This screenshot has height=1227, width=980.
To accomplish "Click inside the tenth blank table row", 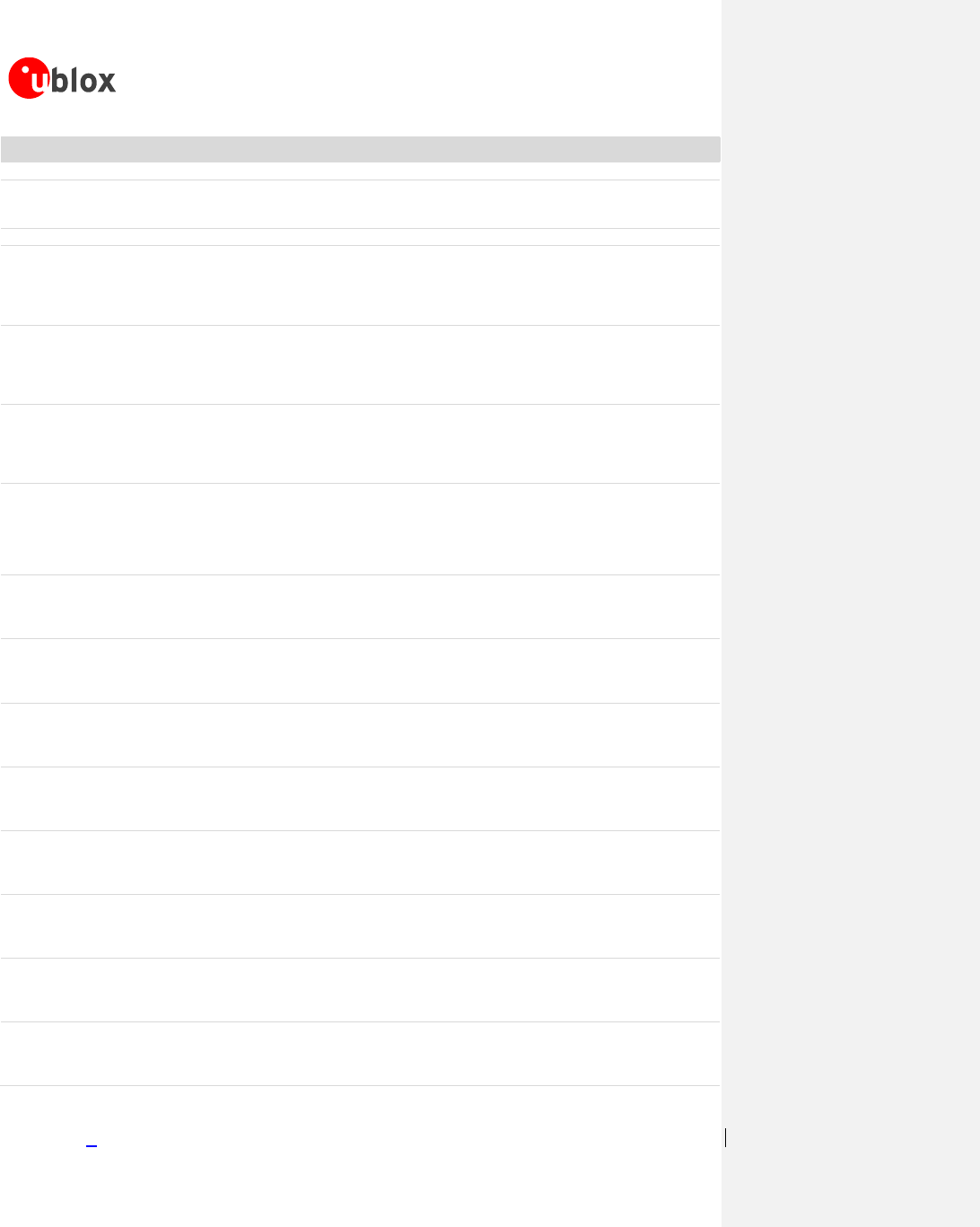I will [360, 735].
